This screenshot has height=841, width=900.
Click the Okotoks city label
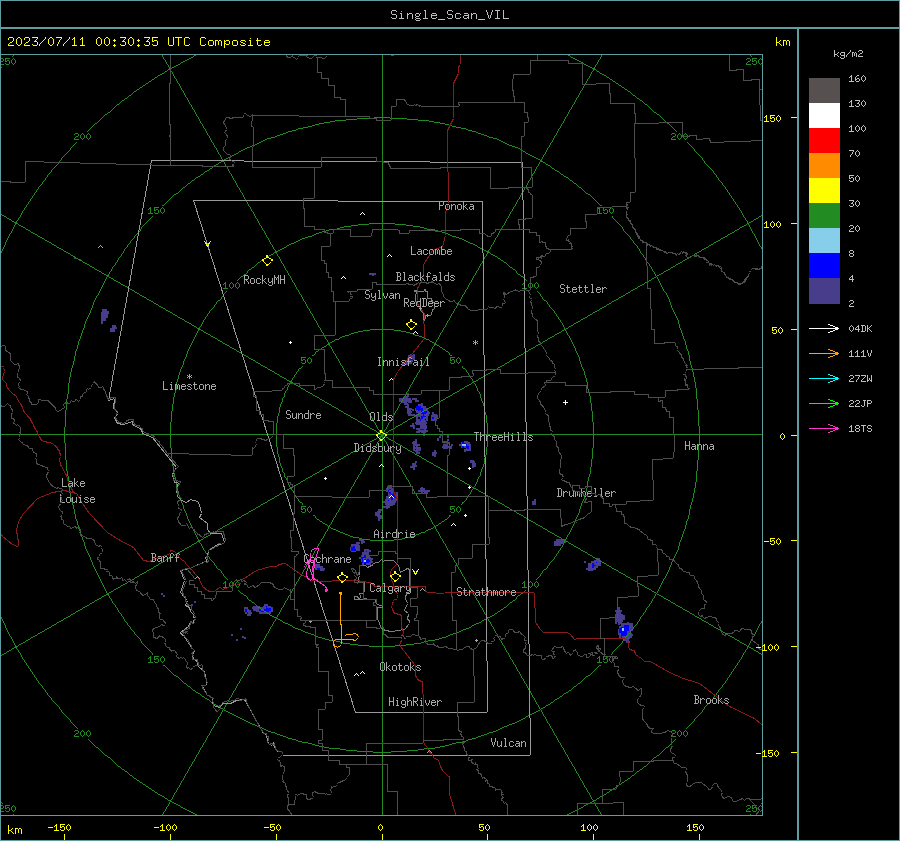[400, 667]
